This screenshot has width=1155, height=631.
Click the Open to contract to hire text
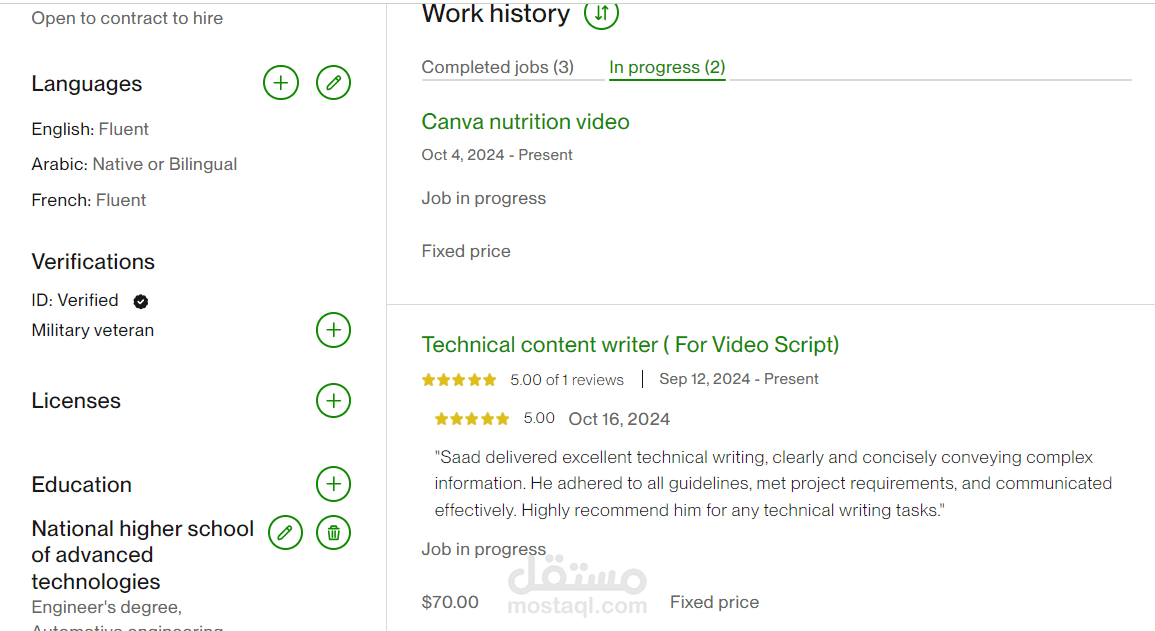coord(127,18)
